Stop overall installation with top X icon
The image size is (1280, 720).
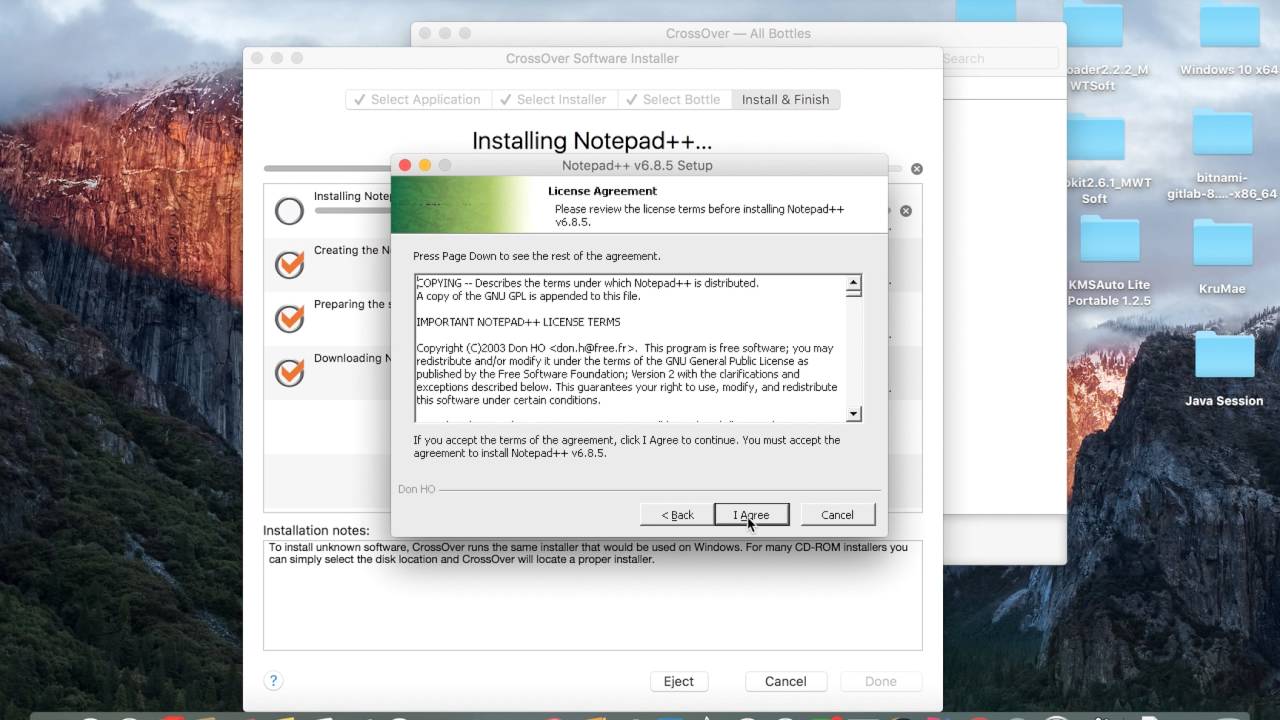tap(917, 169)
